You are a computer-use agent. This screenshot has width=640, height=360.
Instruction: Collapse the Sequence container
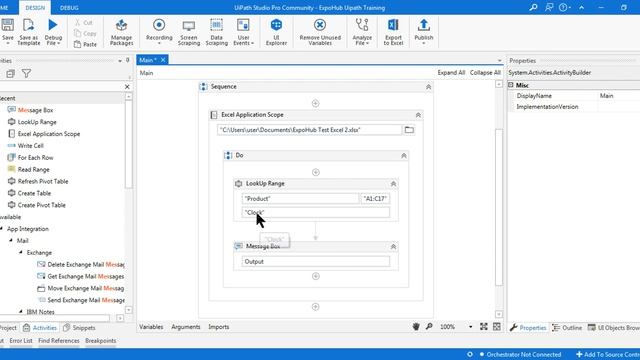[429, 87]
